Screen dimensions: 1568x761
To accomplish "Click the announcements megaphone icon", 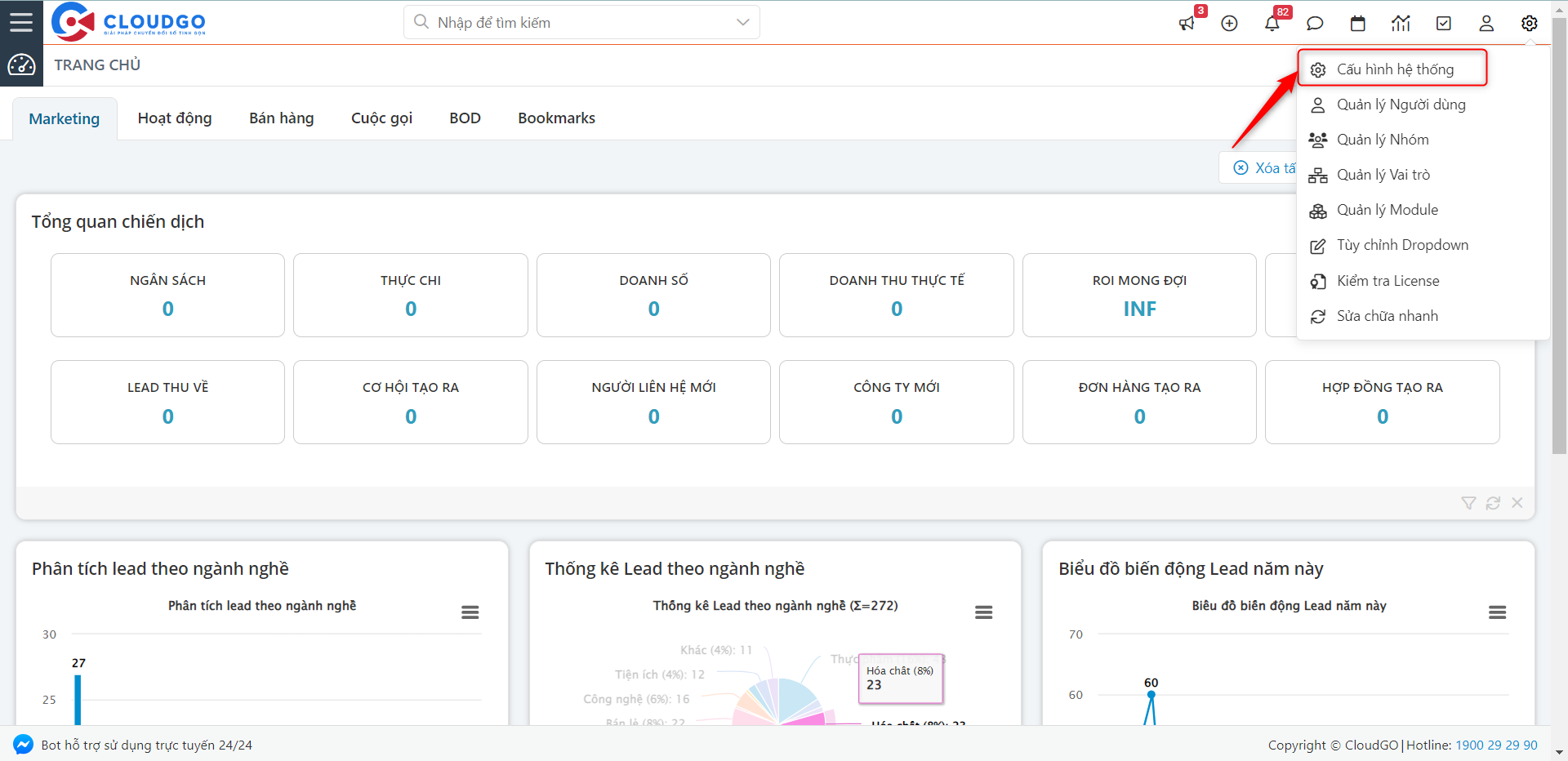I will [1187, 24].
